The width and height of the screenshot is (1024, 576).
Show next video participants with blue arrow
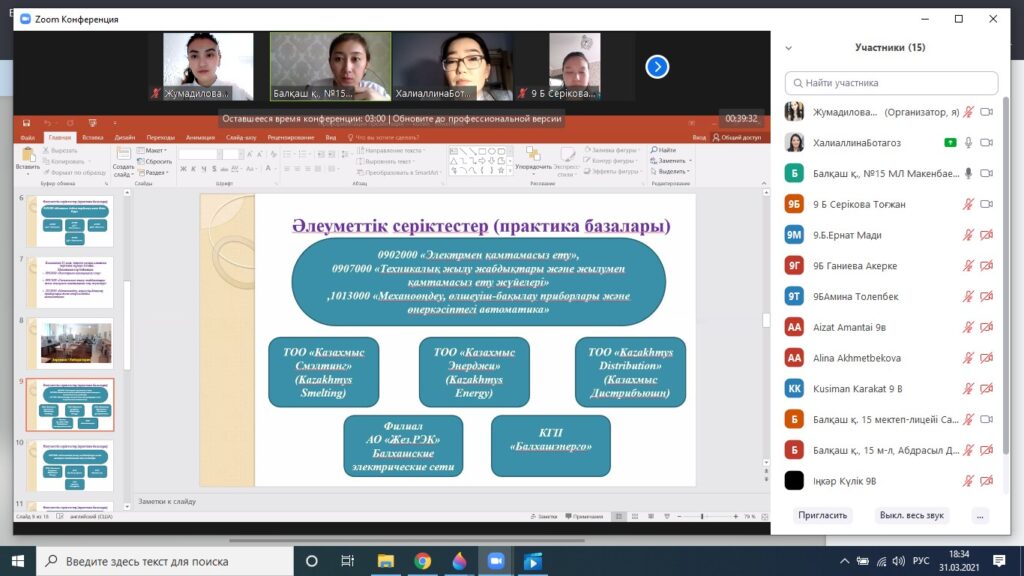point(657,67)
